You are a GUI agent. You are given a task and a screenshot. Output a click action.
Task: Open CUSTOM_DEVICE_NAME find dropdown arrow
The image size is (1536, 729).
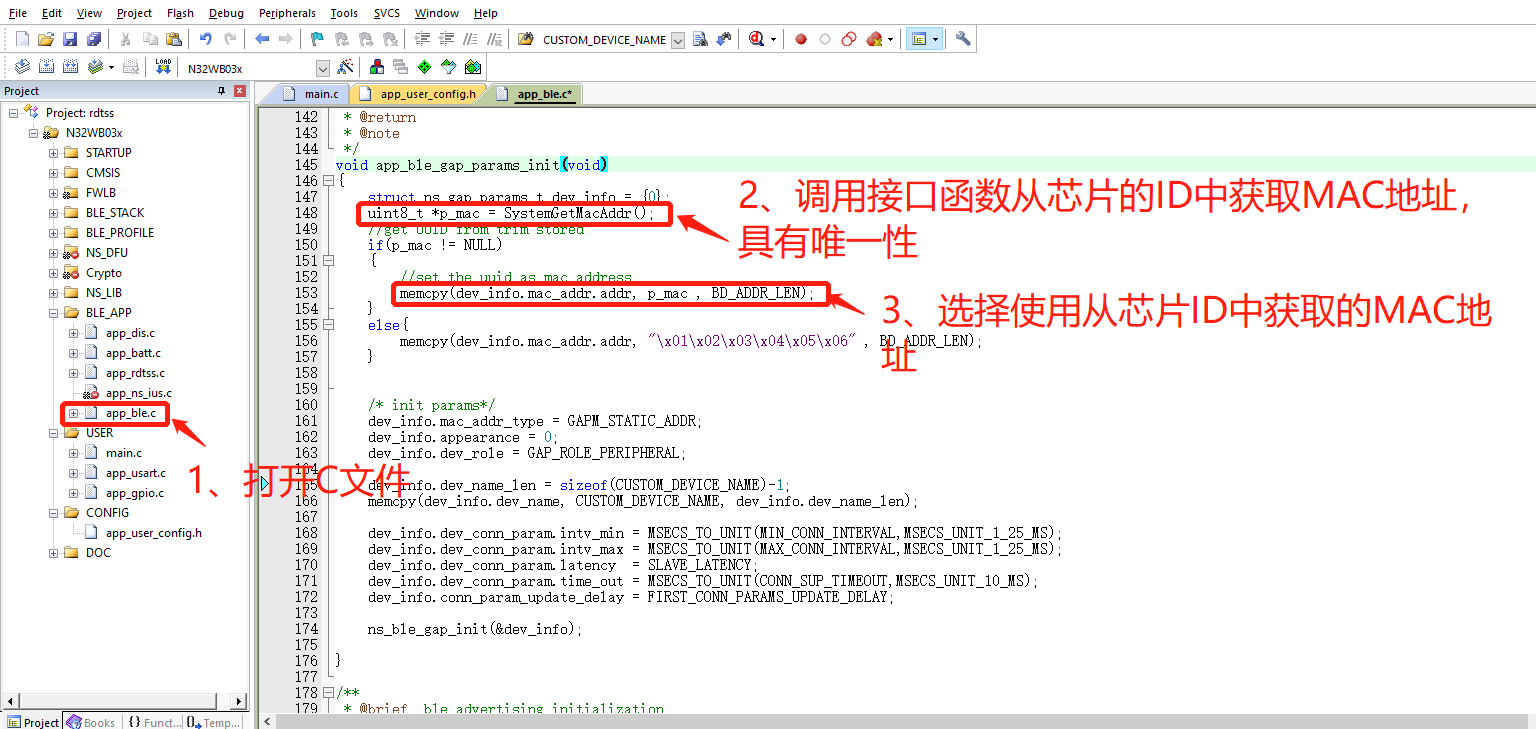[x=678, y=40]
